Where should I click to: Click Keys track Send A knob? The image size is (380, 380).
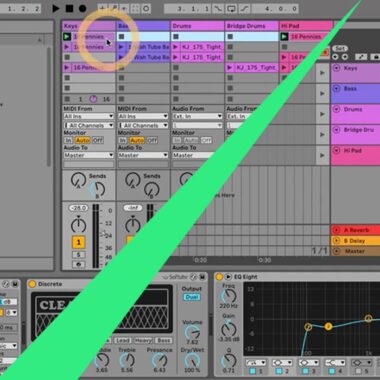pos(78,181)
